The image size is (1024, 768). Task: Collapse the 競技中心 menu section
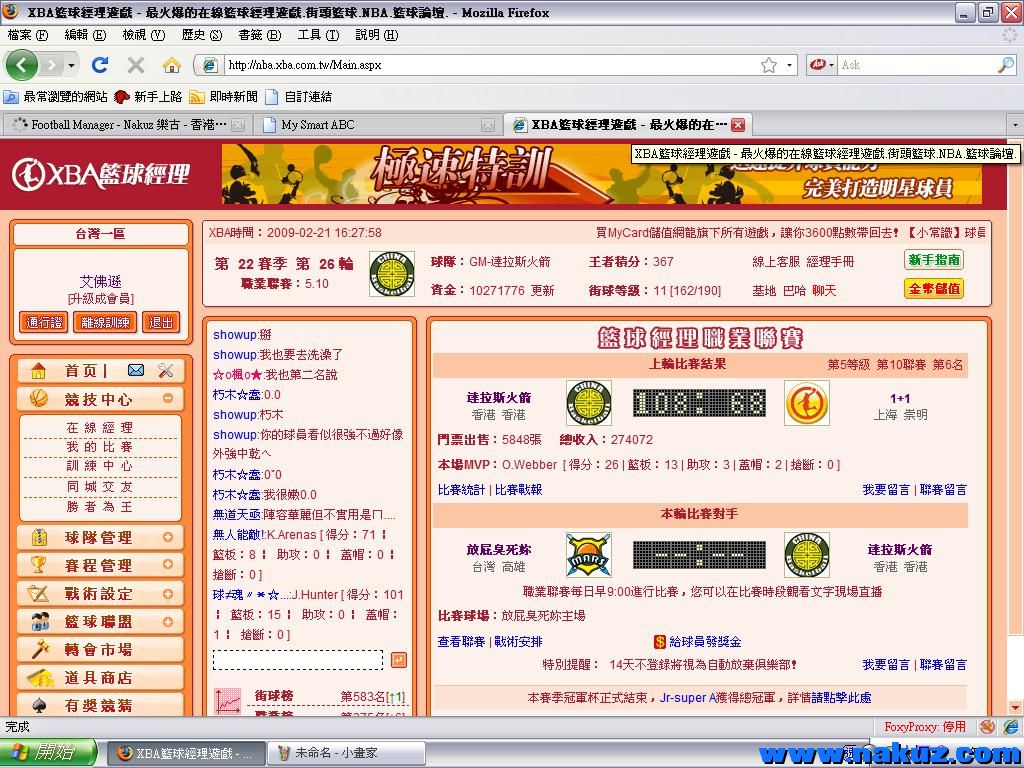[167, 399]
